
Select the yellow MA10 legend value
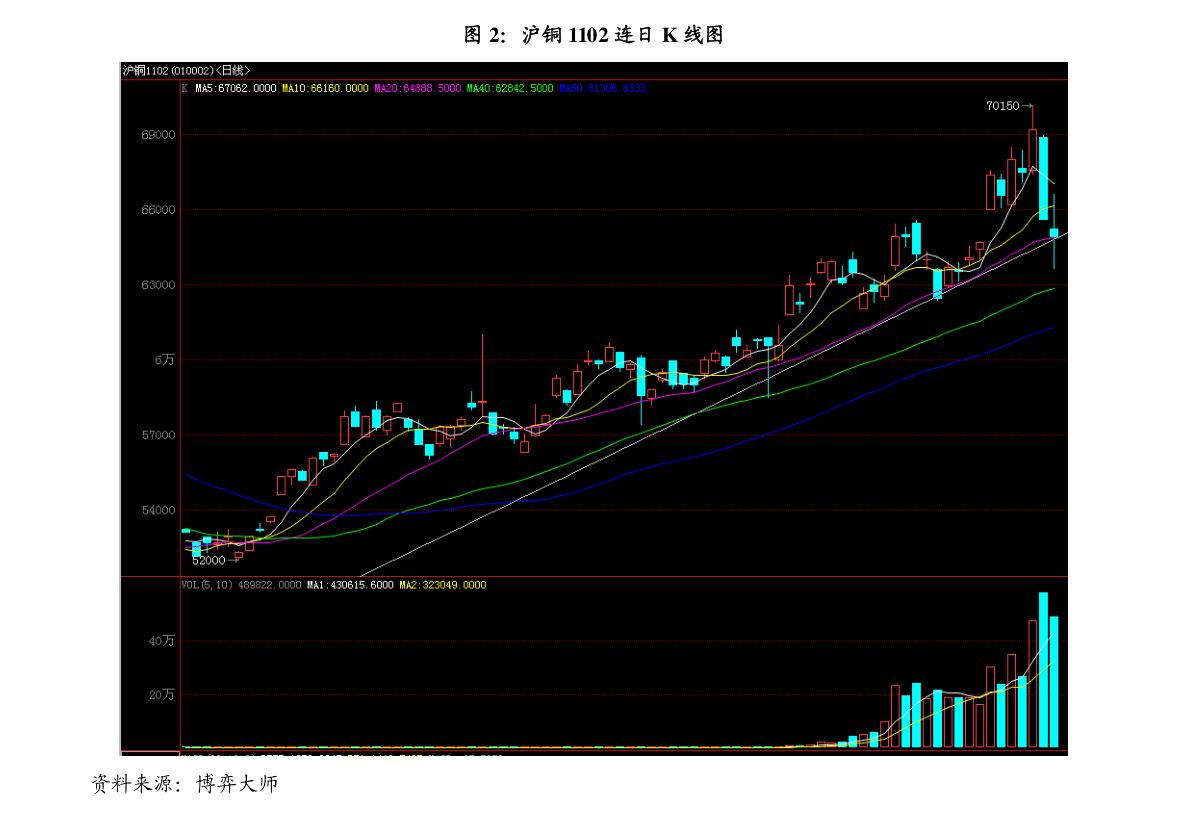coord(325,89)
